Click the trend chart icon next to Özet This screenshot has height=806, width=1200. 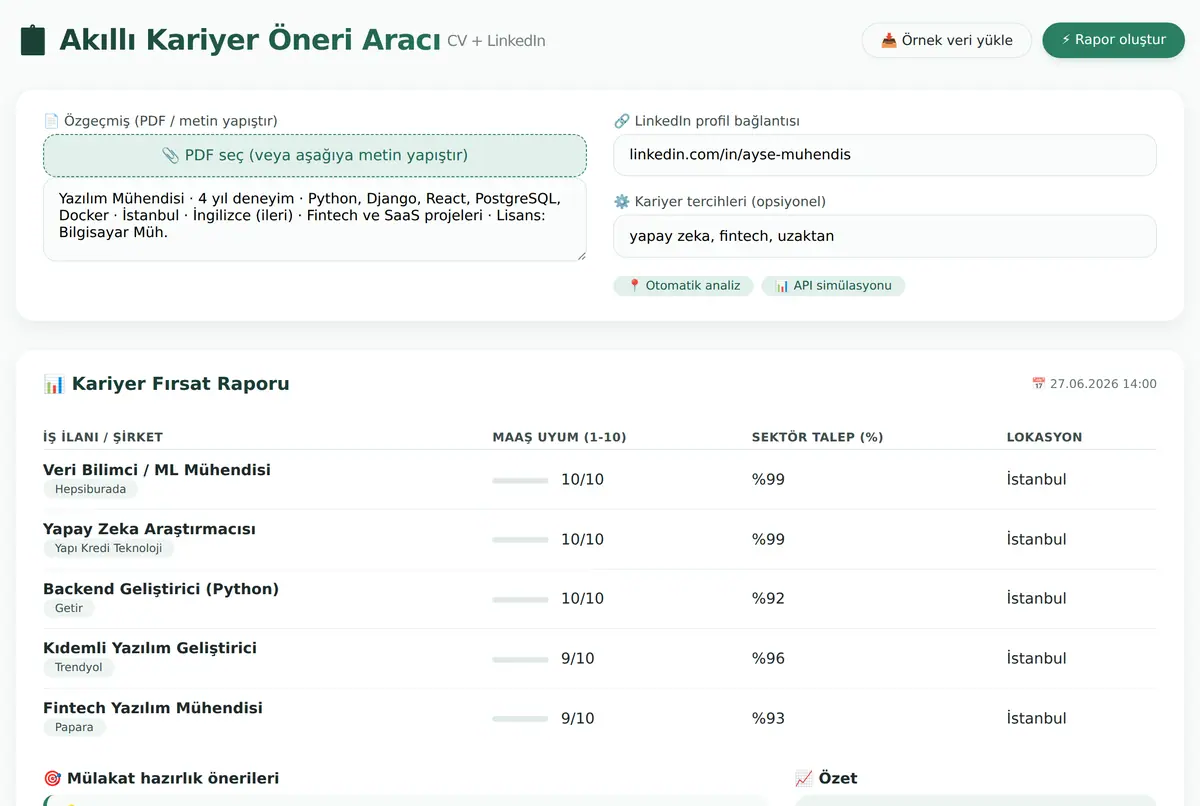coord(804,778)
